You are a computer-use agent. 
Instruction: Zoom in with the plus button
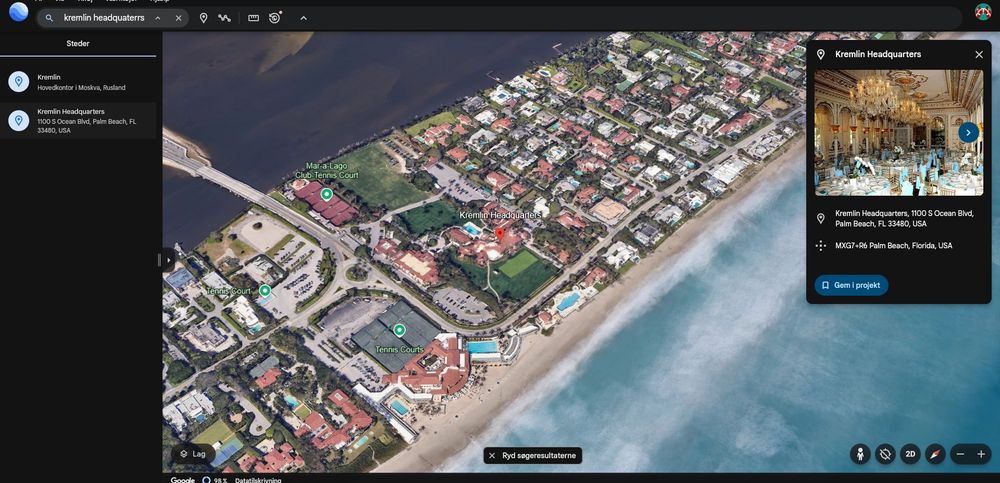coord(981,454)
